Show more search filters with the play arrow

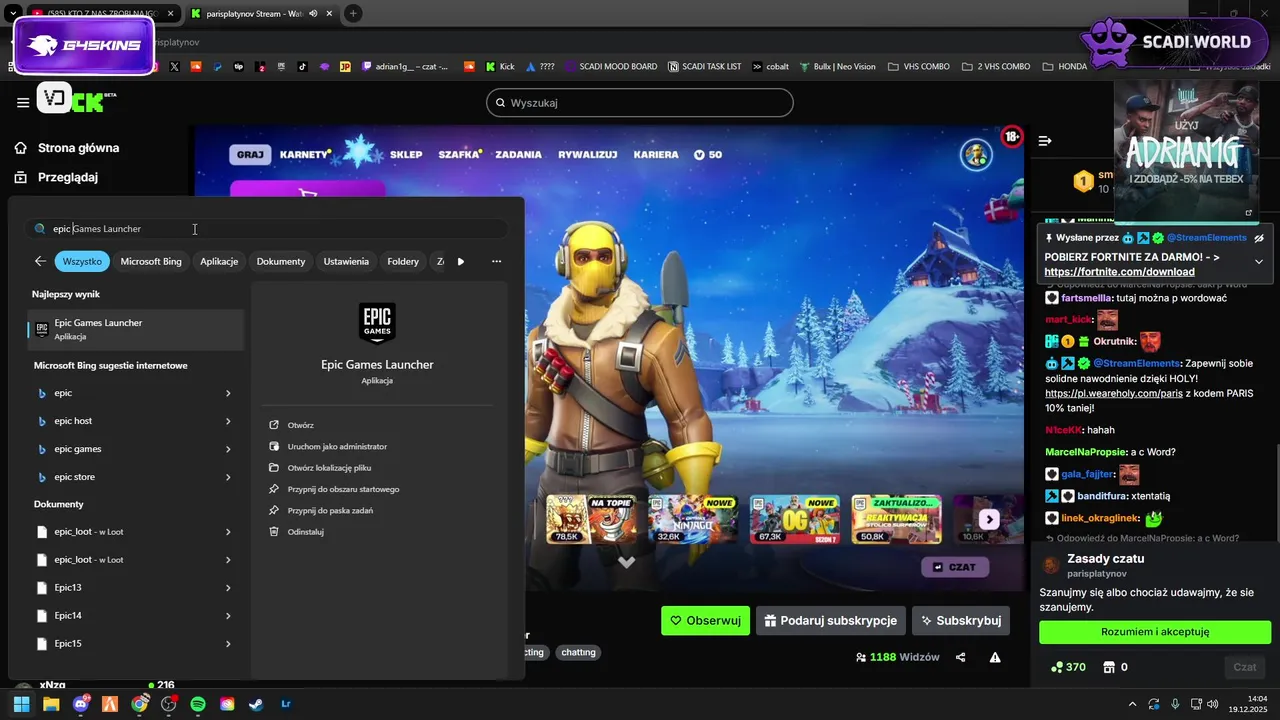tap(461, 261)
